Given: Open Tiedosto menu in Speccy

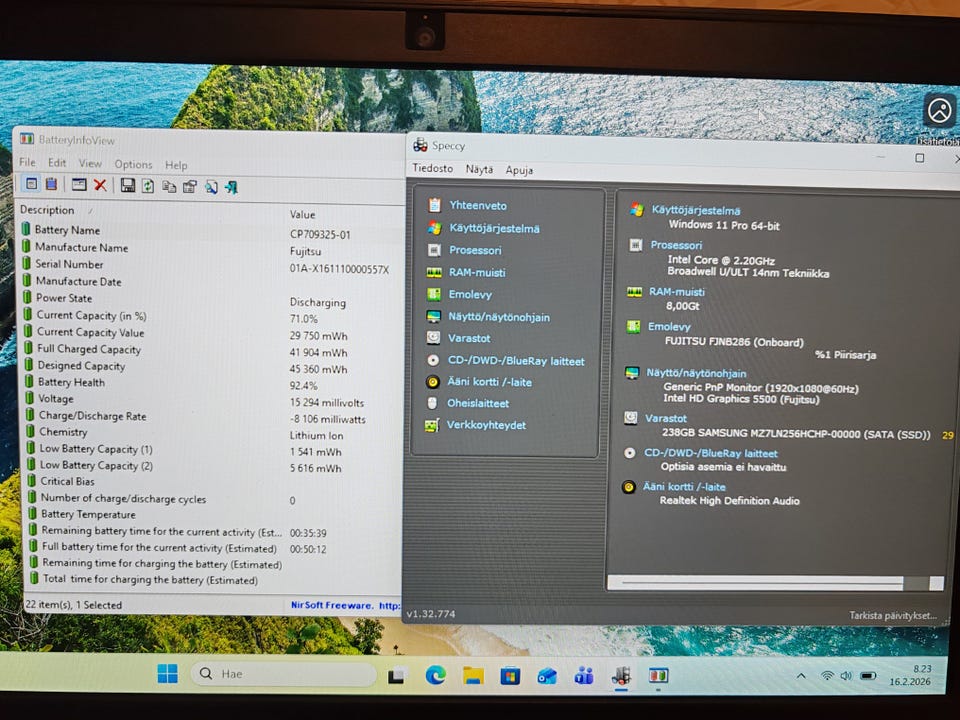Looking at the screenshot, I should pyautogui.click(x=432, y=168).
